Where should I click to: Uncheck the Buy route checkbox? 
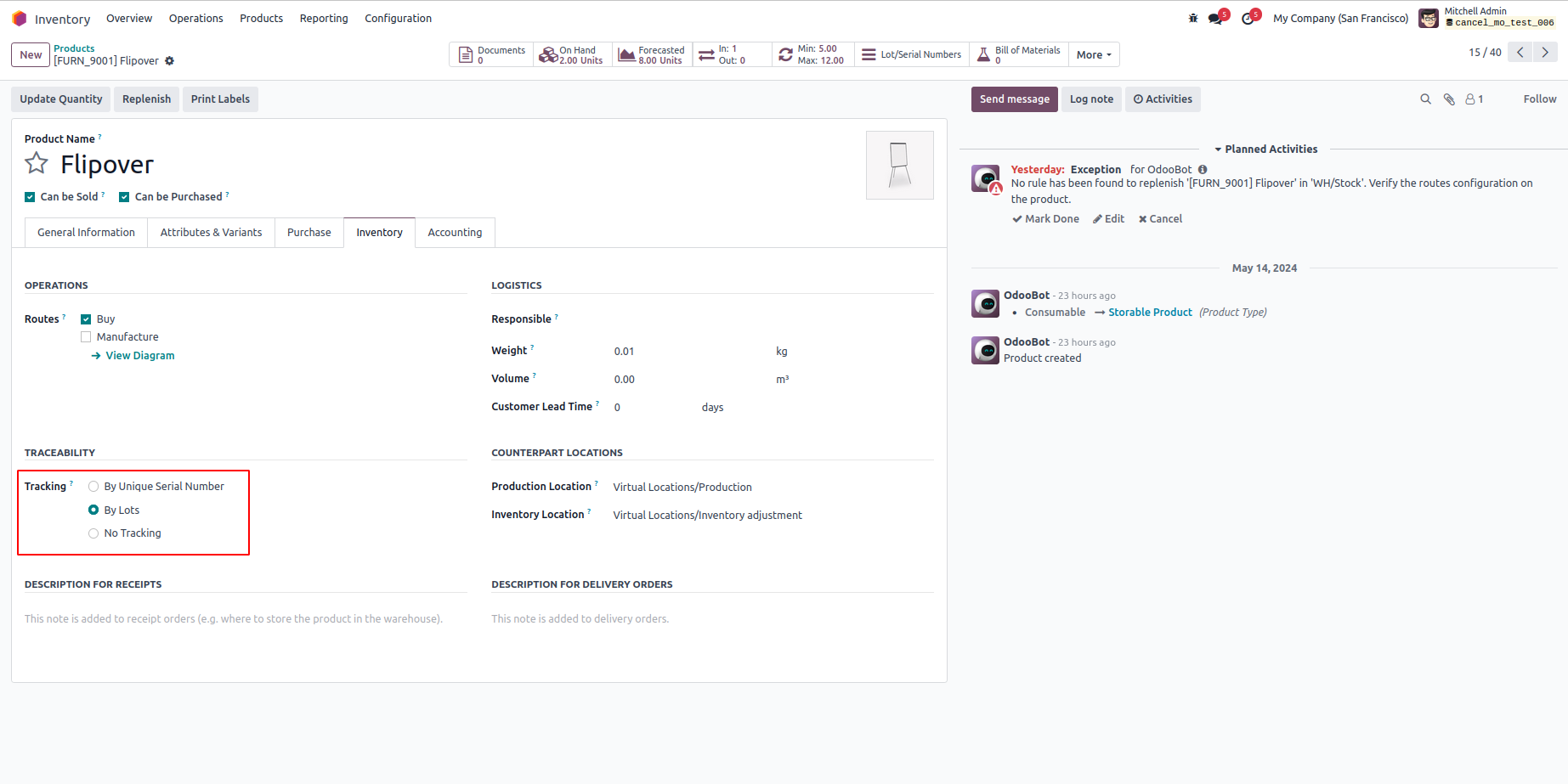tap(86, 319)
